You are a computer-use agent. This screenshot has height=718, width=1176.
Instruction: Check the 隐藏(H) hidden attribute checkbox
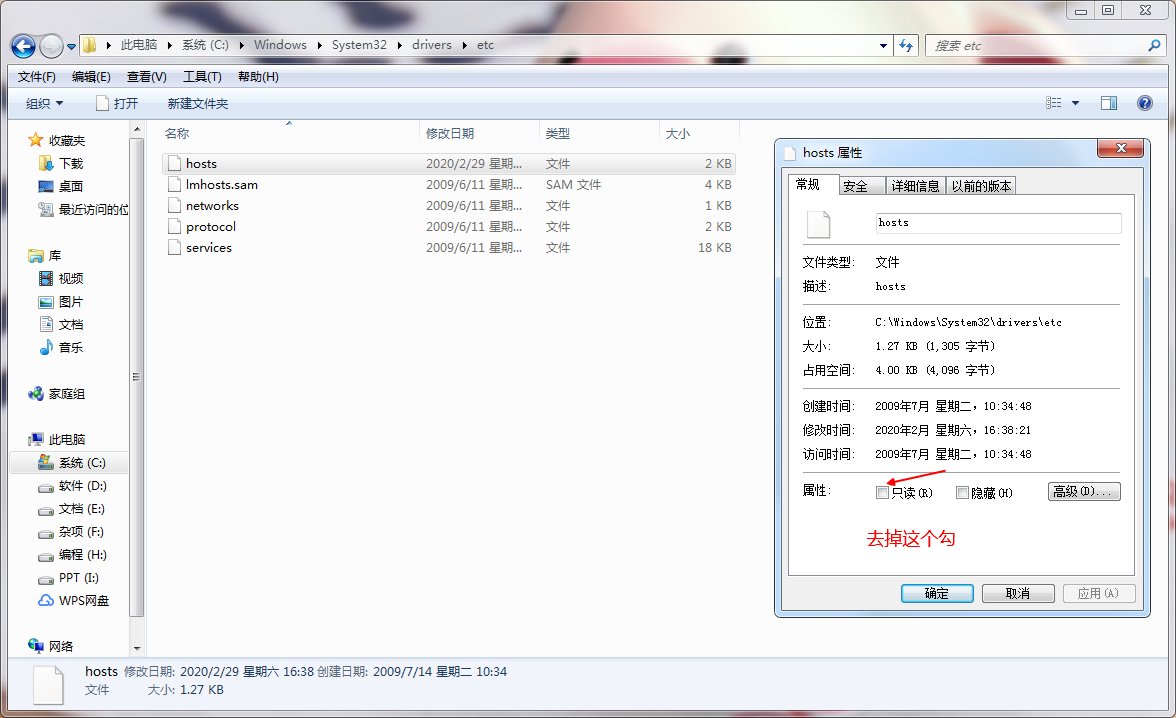[963, 492]
